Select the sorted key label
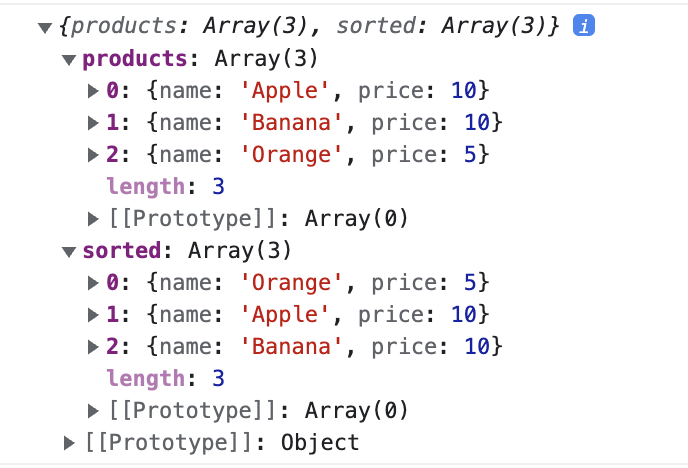 pyautogui.click(x=122, y=250)
